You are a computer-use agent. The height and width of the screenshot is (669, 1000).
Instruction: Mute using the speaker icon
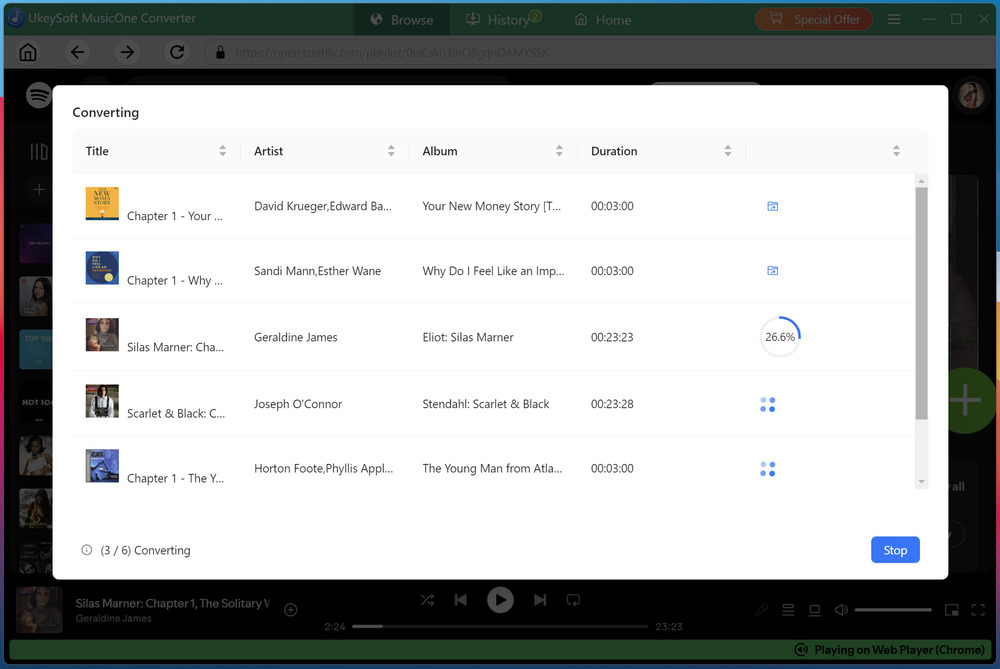(x=841, y=610)
